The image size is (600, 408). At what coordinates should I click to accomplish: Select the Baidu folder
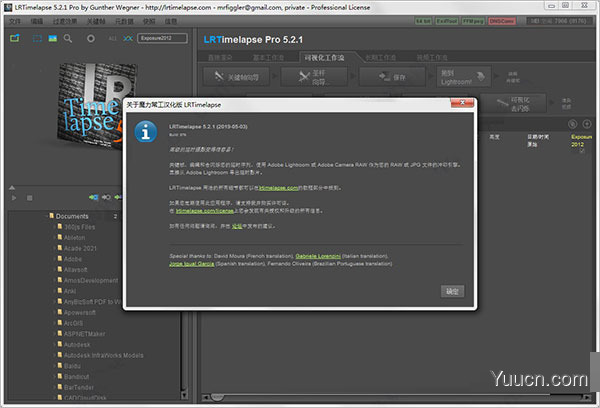tap(72, 366)
